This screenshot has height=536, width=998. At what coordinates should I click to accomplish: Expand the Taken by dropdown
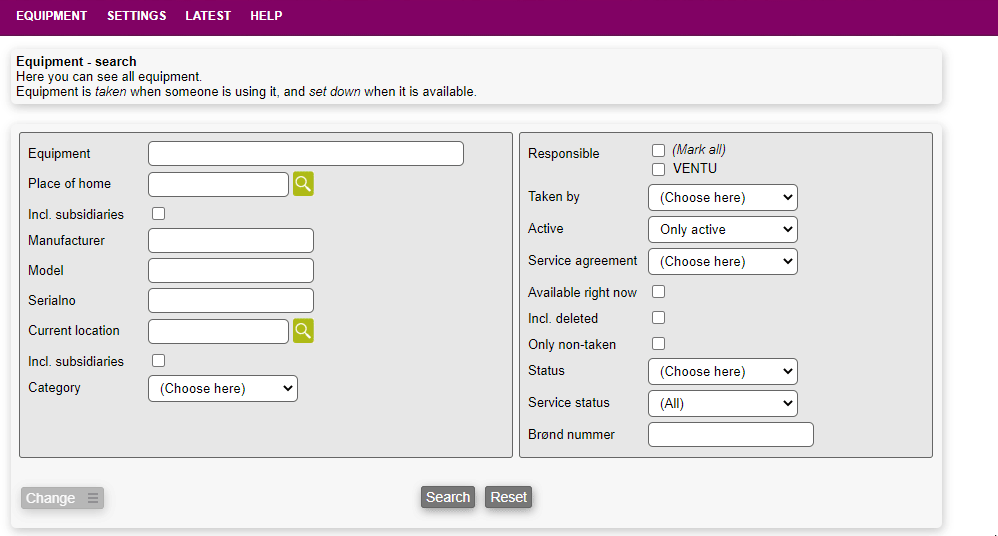[x=722, y=197]
